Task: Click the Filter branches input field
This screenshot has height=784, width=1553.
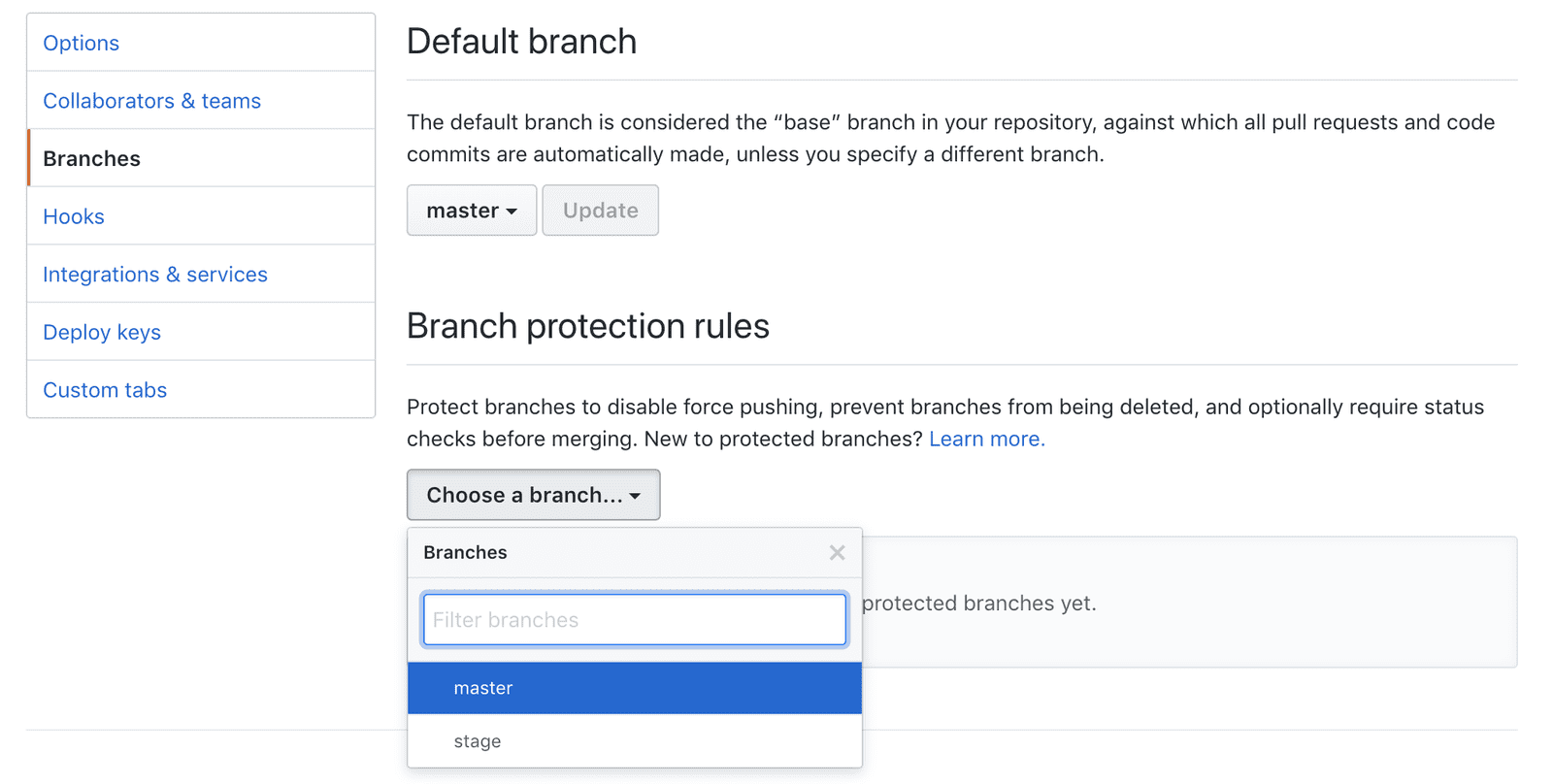Action: click(x=634, y=619)
